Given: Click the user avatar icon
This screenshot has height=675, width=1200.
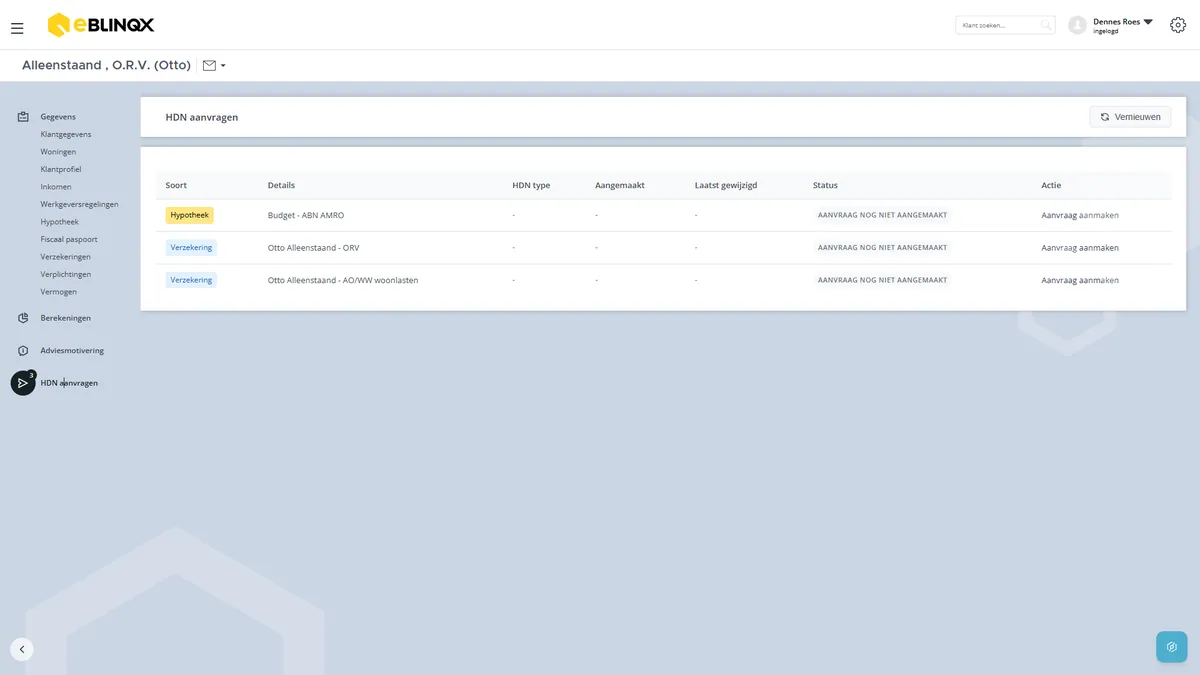Looking at the screenshot, I should pos(1077,25).
